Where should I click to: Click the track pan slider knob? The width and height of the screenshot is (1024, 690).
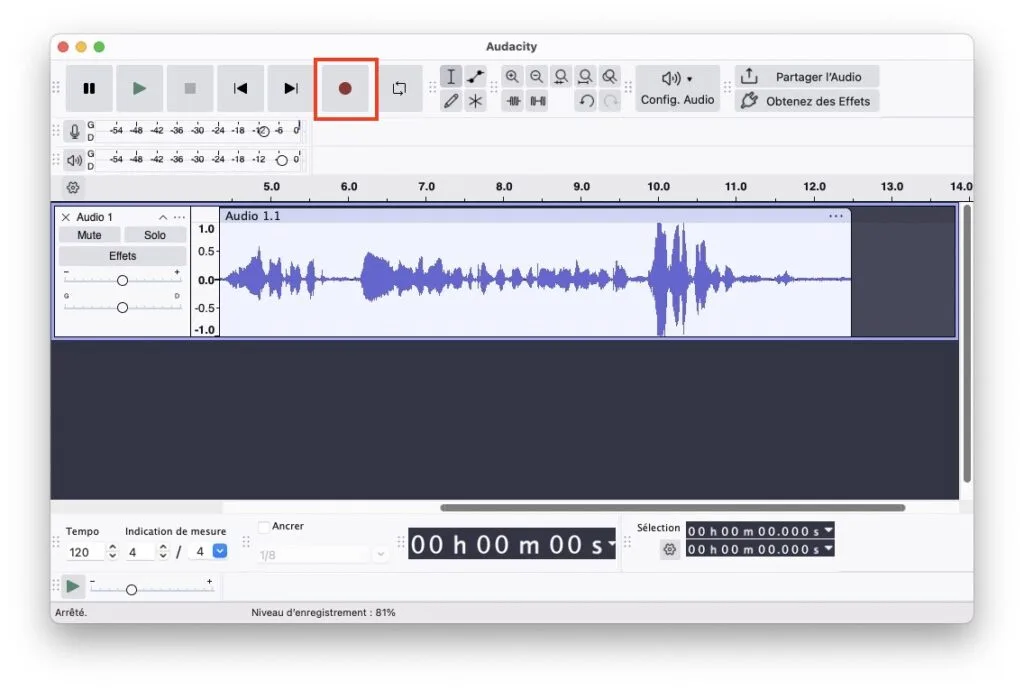(x=122, y=307)
